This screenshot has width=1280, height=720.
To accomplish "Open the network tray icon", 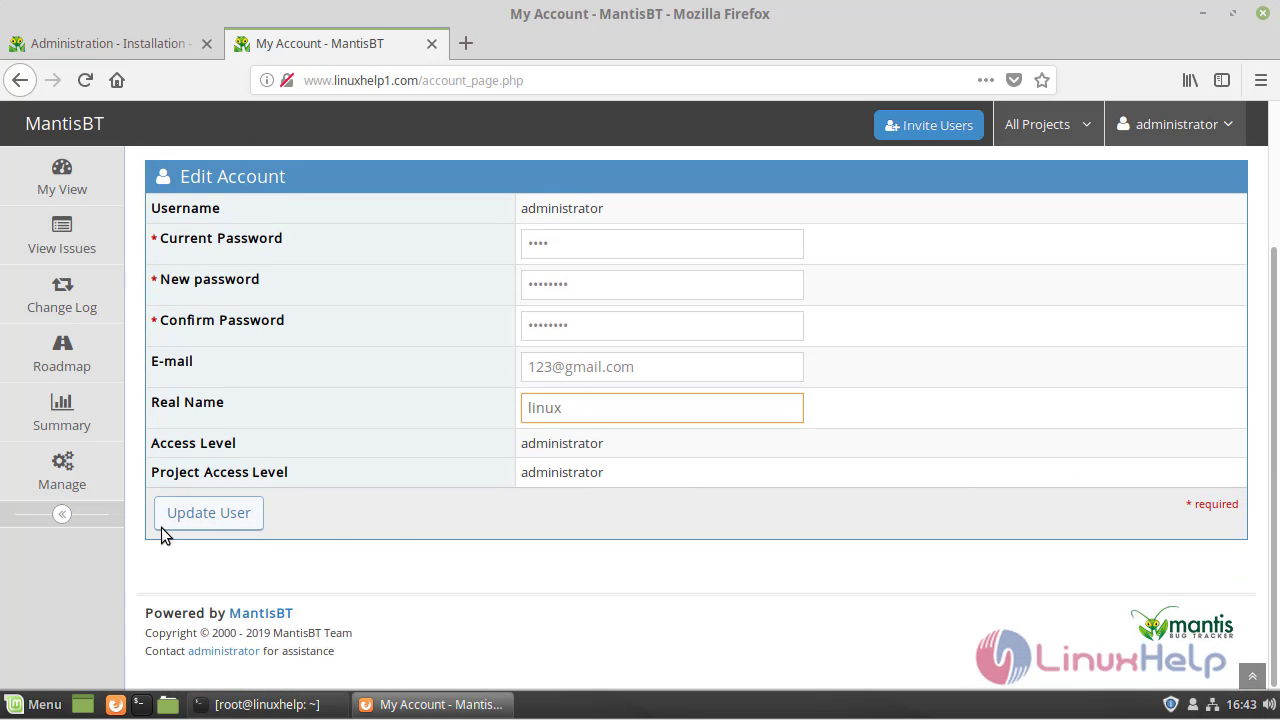I will pos(1212,704).
